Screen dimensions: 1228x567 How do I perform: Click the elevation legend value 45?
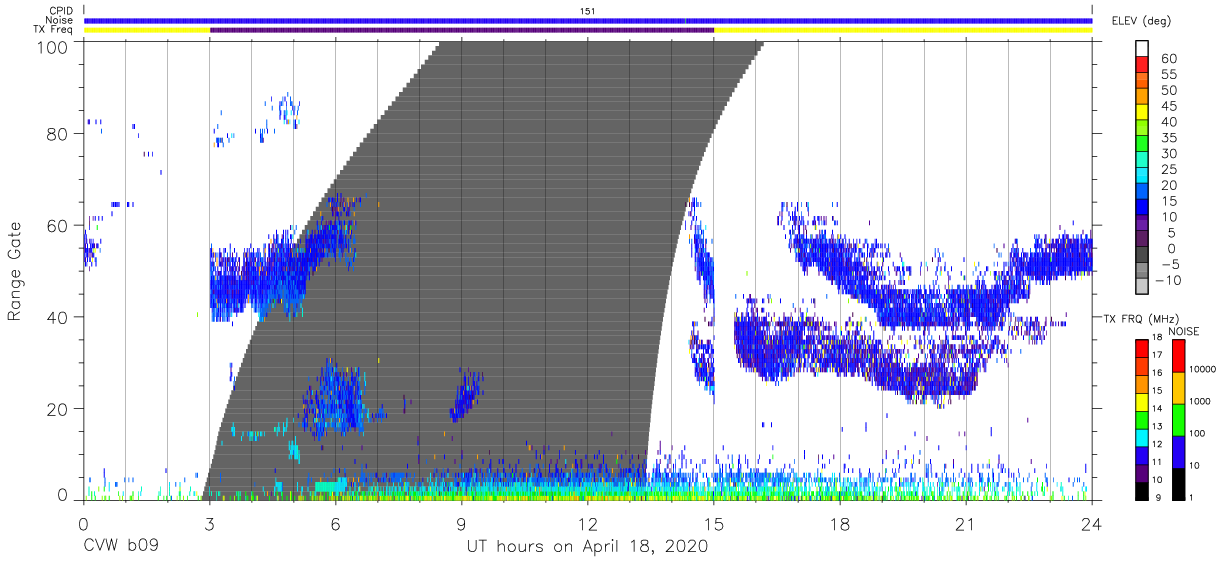(1168, 107)
